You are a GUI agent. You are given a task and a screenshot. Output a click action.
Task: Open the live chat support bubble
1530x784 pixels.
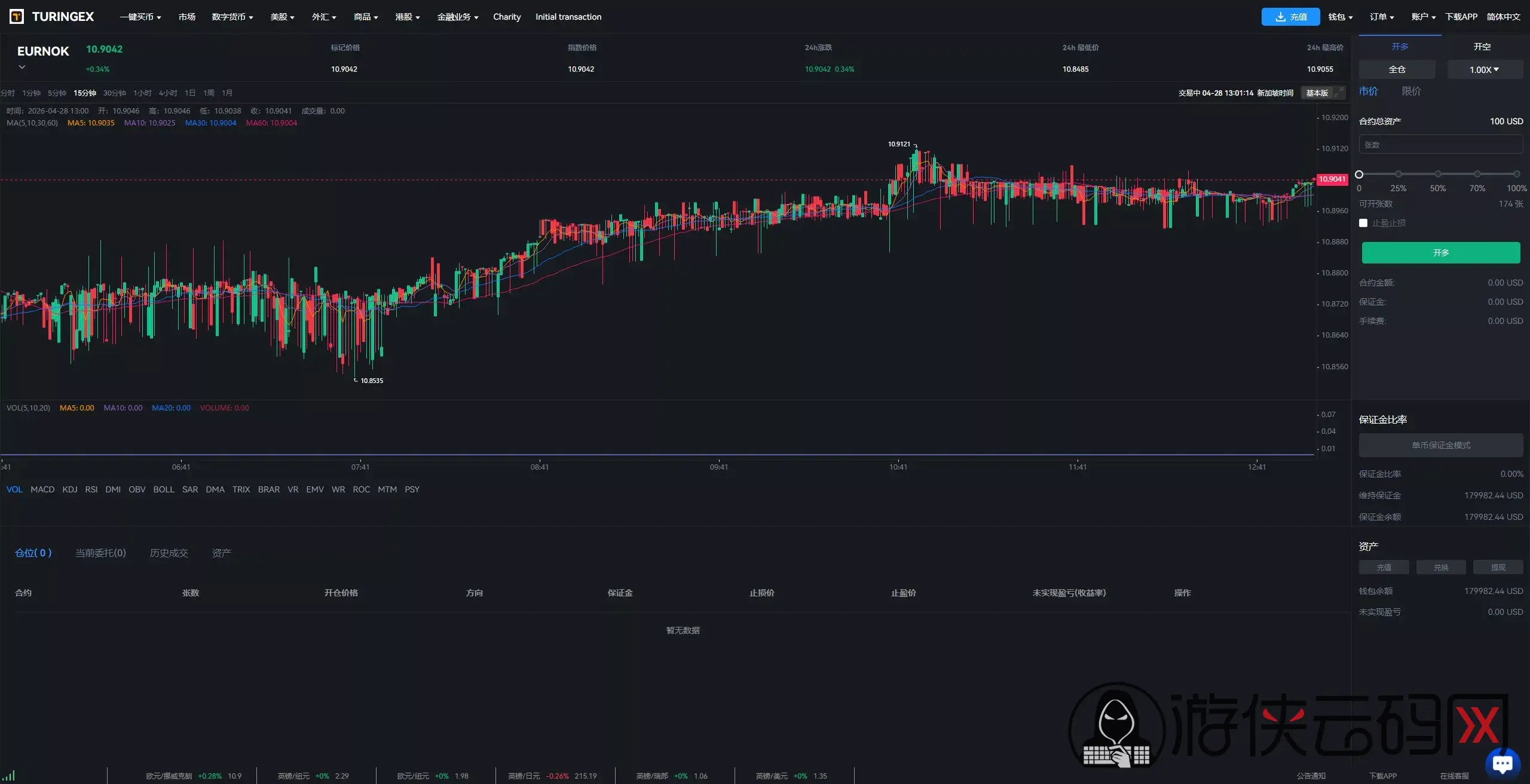(1503, 763)
